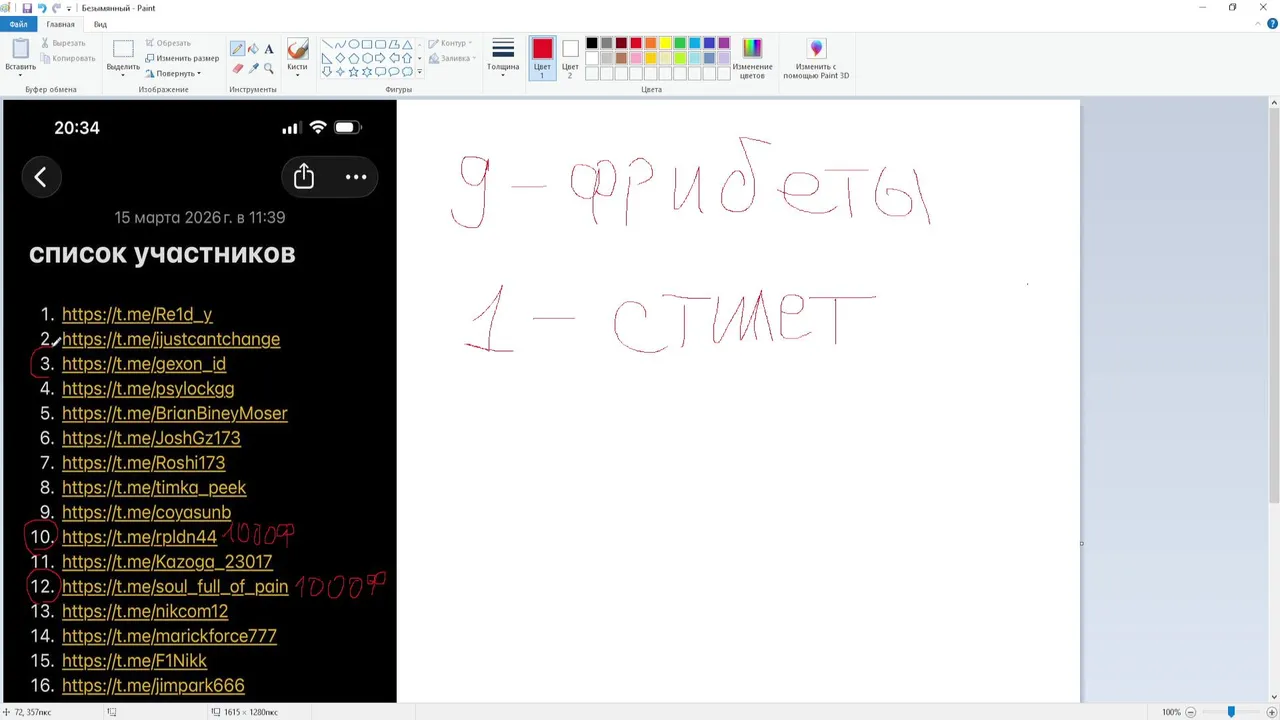The image size is (1280, 720).
Task: Open dropdown arrow under Кисти
Action: (x=297, y=74)
